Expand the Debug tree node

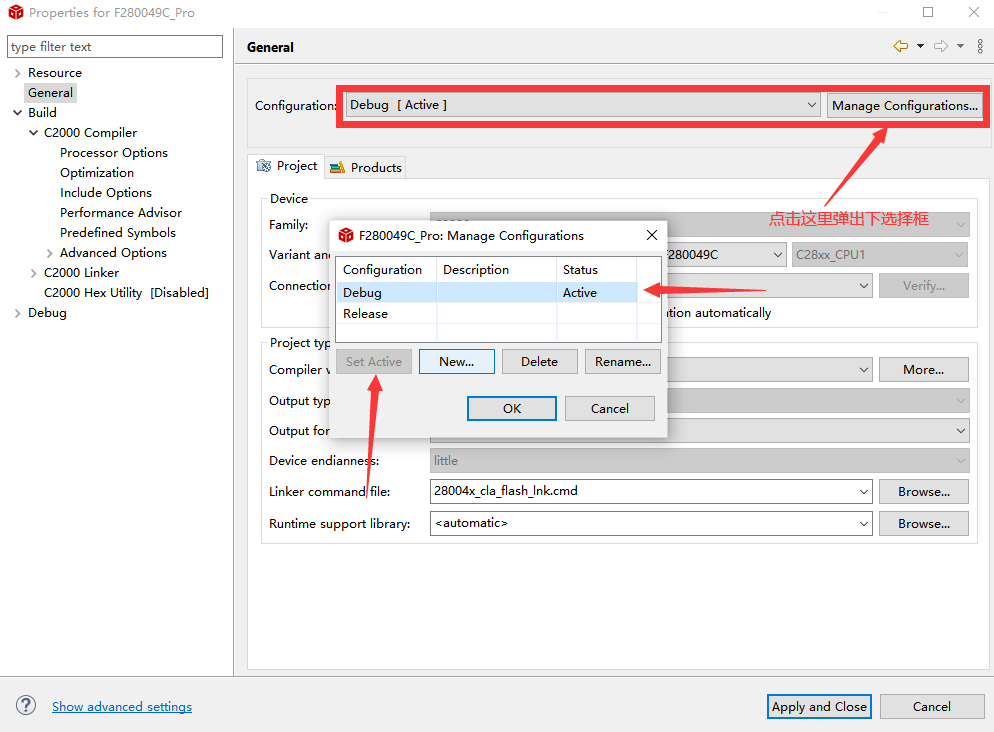tap(17, 313)
